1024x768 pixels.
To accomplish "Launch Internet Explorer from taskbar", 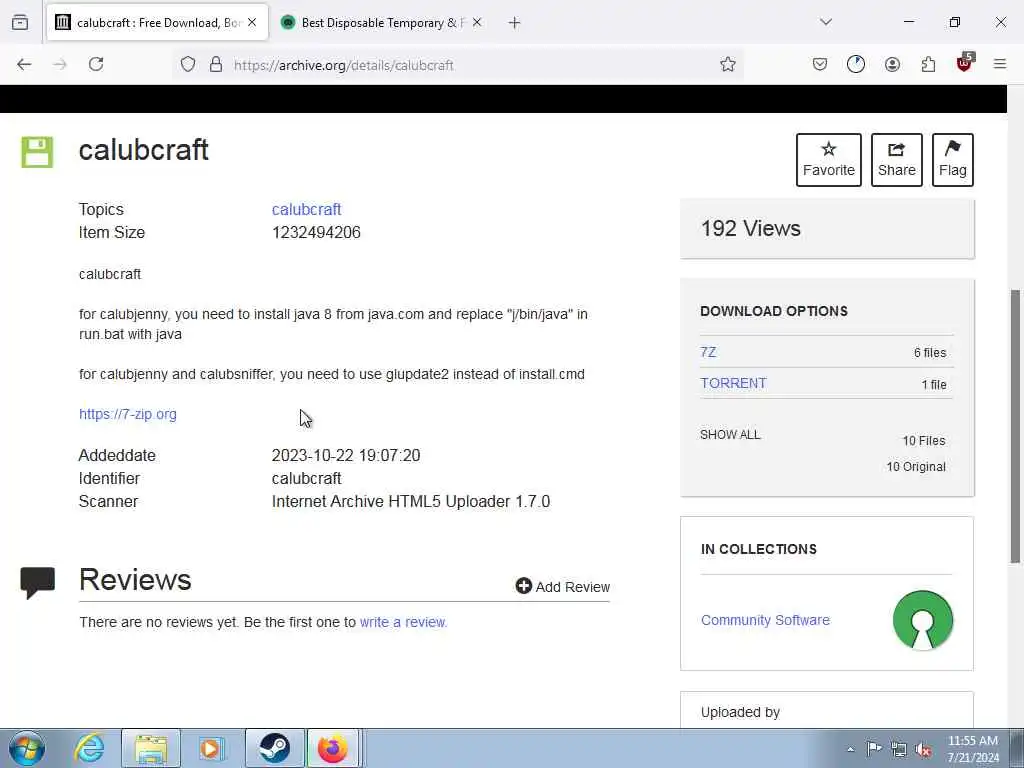I will coord(89,748).
